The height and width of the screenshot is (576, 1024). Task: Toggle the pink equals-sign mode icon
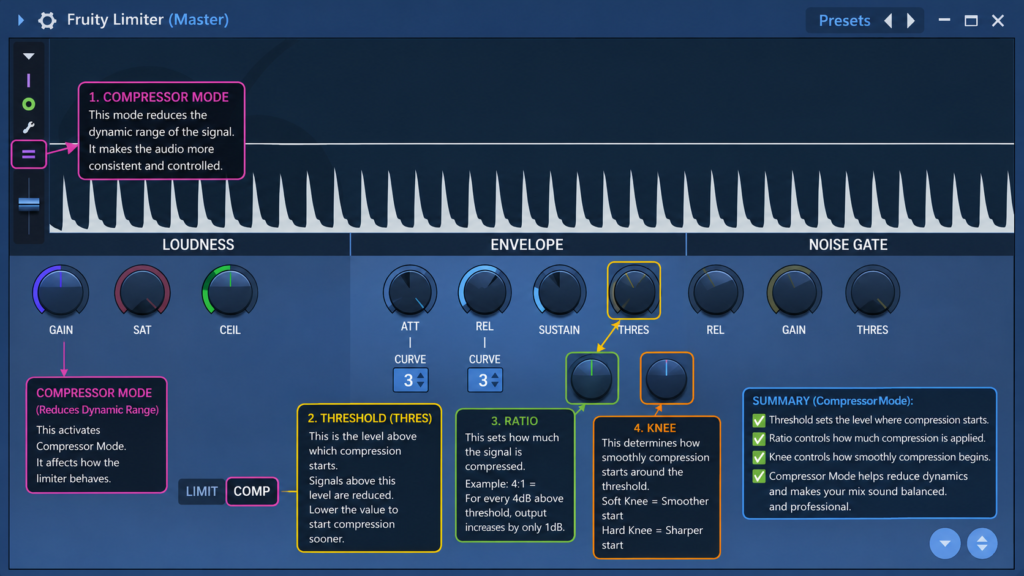pyautogui.click(x=29, y=154)
